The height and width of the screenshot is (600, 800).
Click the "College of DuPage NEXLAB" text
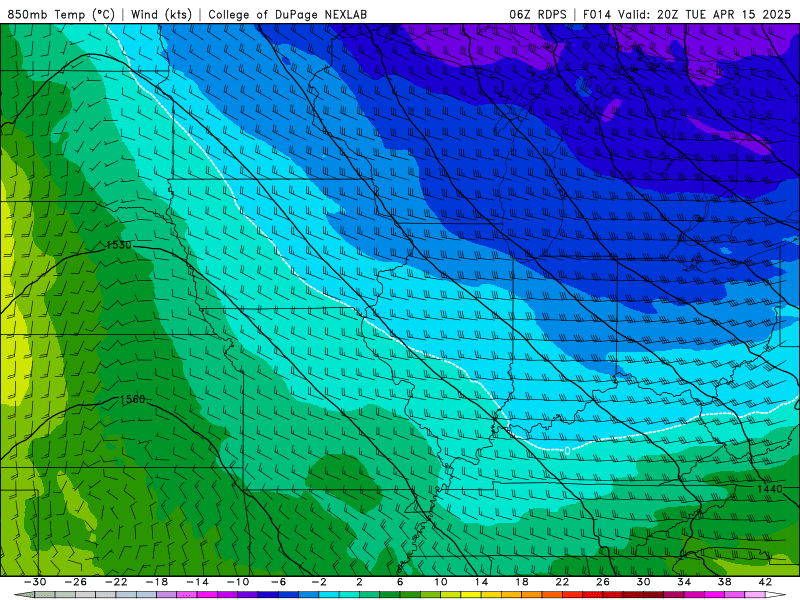click(x=287, y=14)
